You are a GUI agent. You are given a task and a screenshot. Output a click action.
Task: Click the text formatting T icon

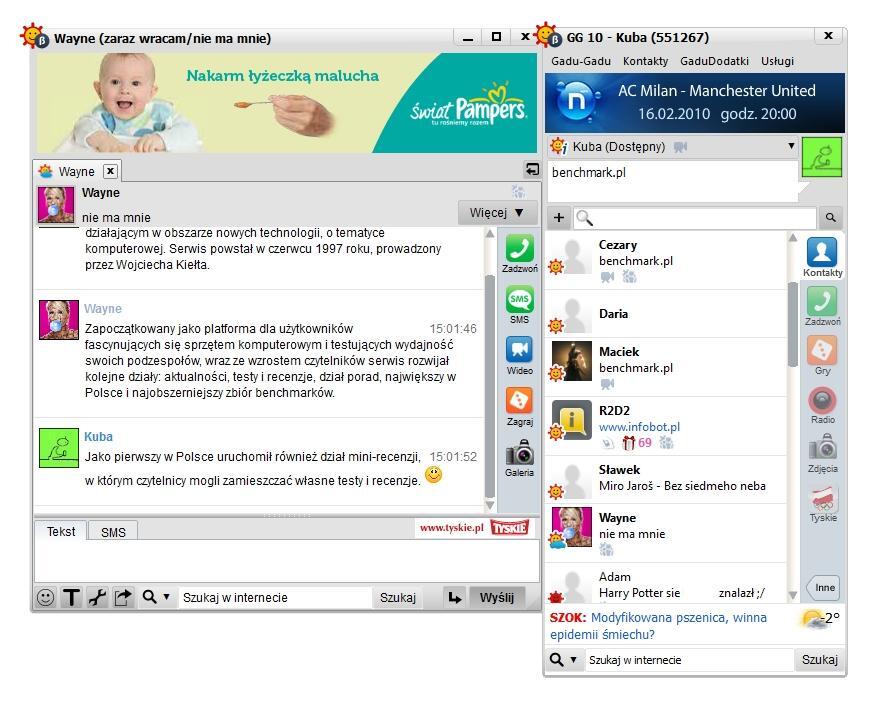(71, 597)
